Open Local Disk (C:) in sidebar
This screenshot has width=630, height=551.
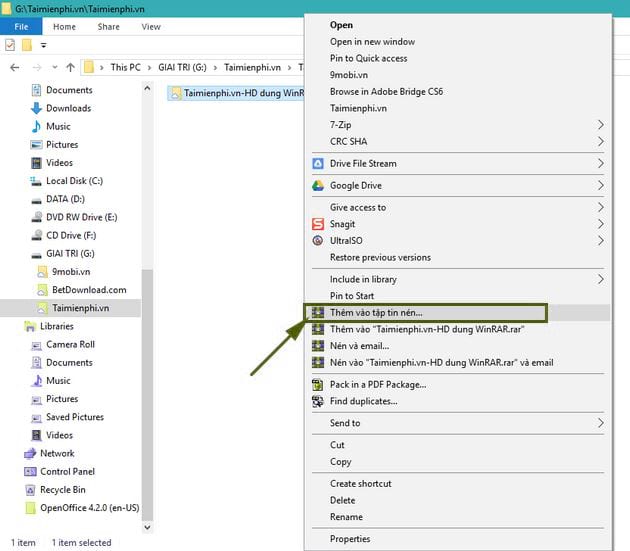pos(74,181)
